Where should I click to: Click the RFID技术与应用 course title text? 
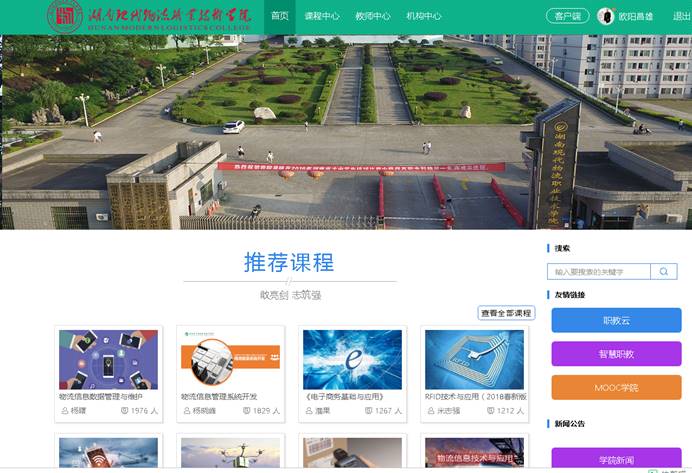476,397
